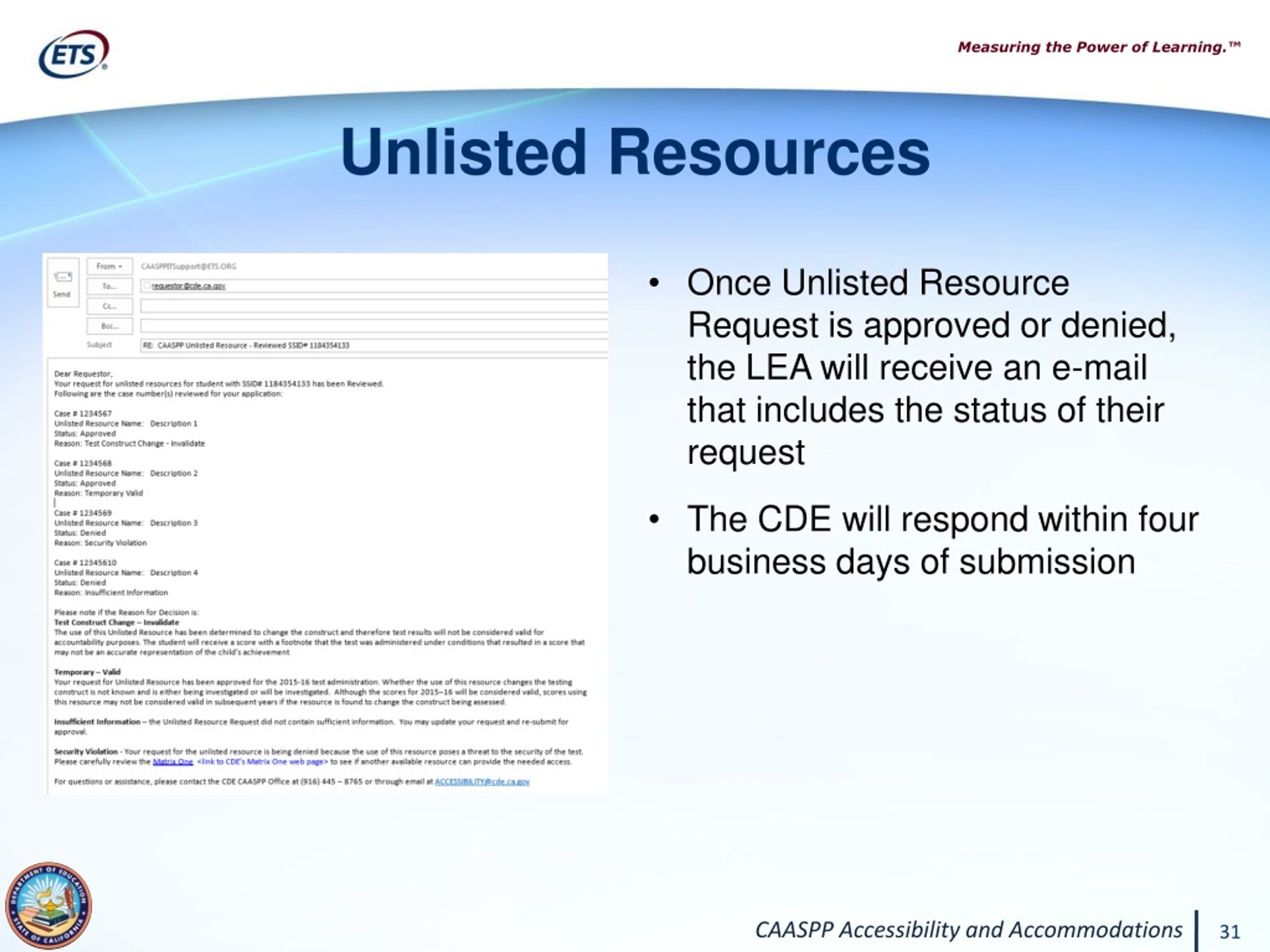1270x952 pixels.
Task: Click Reason: Insufficient Information text
Action: coord(111,592)
